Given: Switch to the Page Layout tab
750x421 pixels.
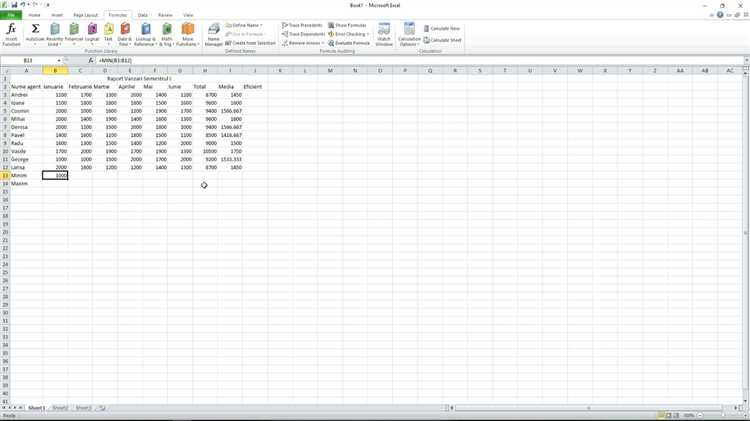Looking at the screenshot, I should coord(86,15).
